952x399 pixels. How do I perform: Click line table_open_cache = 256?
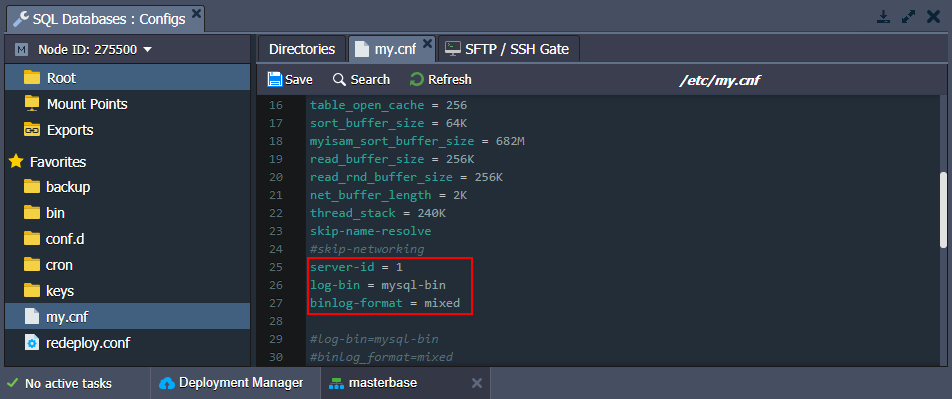[389, 105]
